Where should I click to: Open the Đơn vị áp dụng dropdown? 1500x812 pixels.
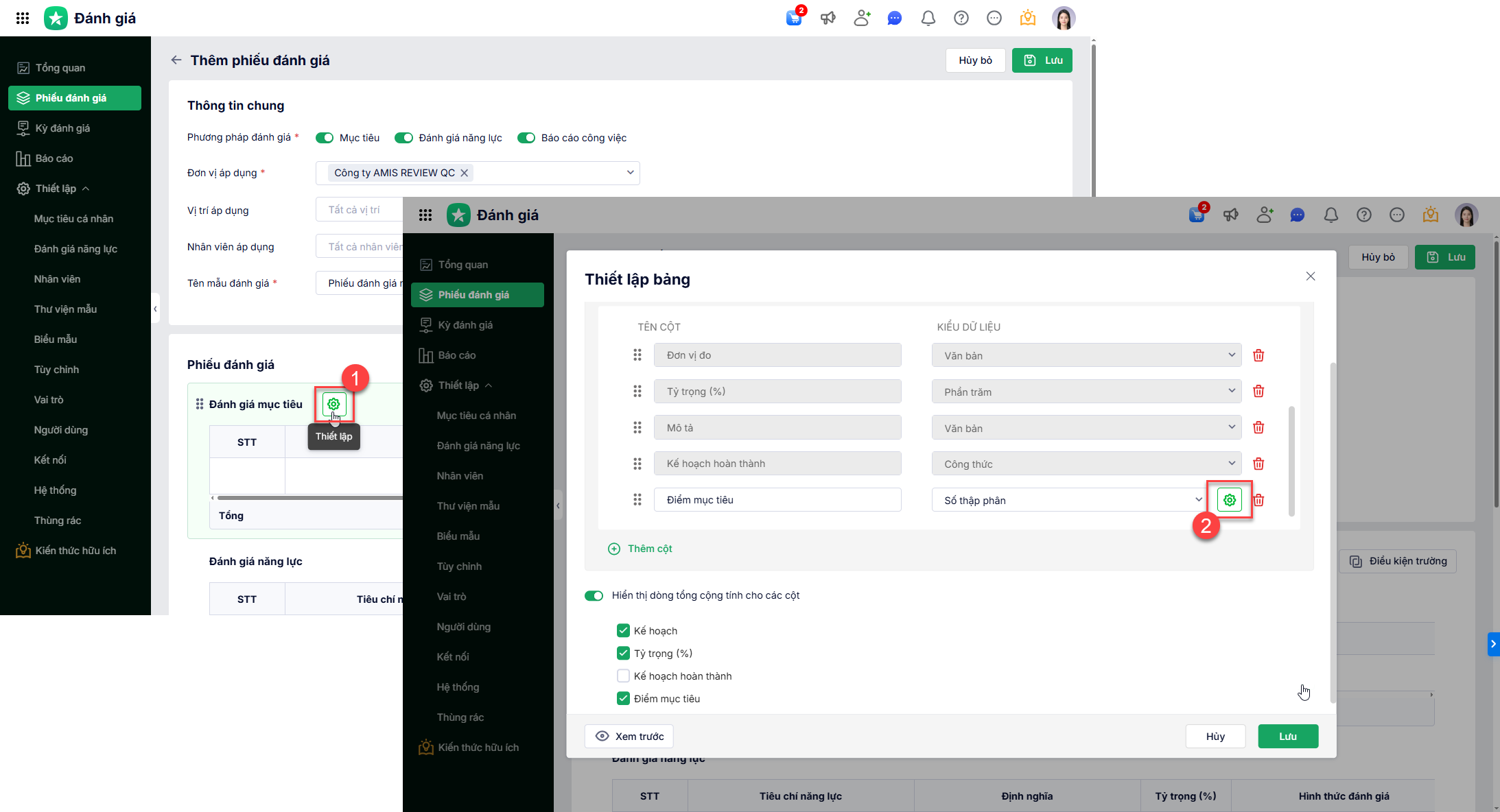click(630, 173)
